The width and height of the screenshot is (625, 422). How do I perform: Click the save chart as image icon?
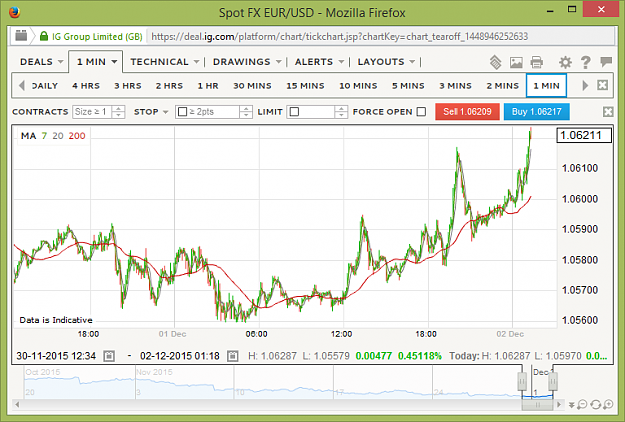[x=516, y=62]
